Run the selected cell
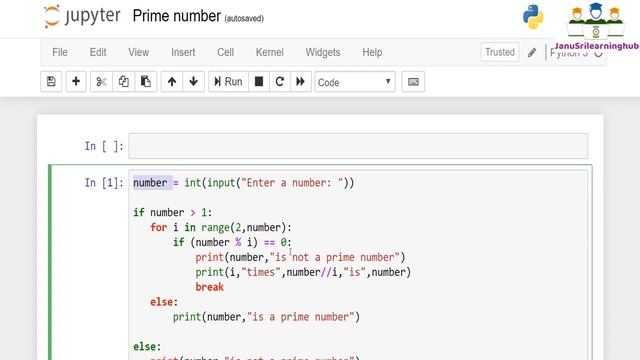 coord(228,82)
